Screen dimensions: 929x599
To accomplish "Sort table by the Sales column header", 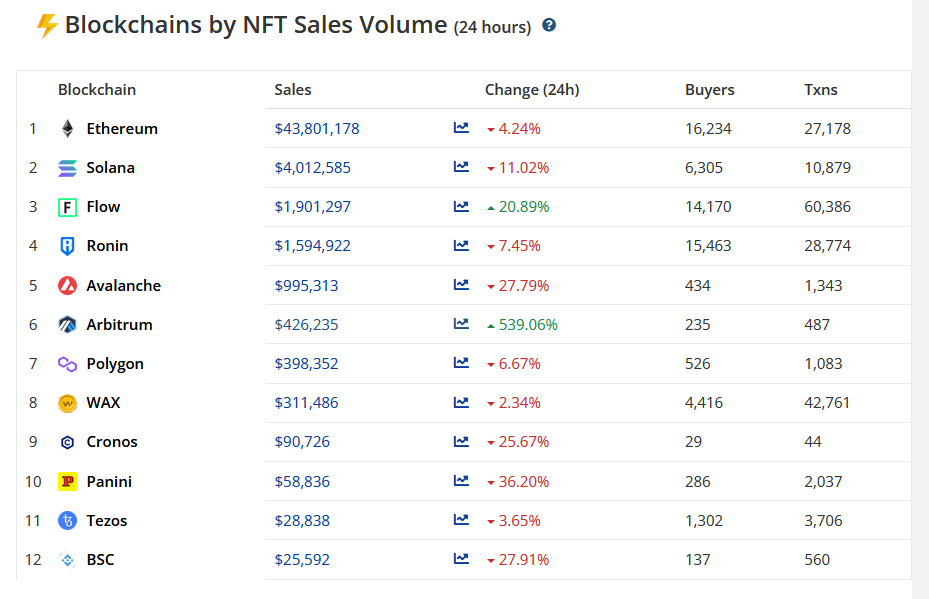I will tap(292, 89).
